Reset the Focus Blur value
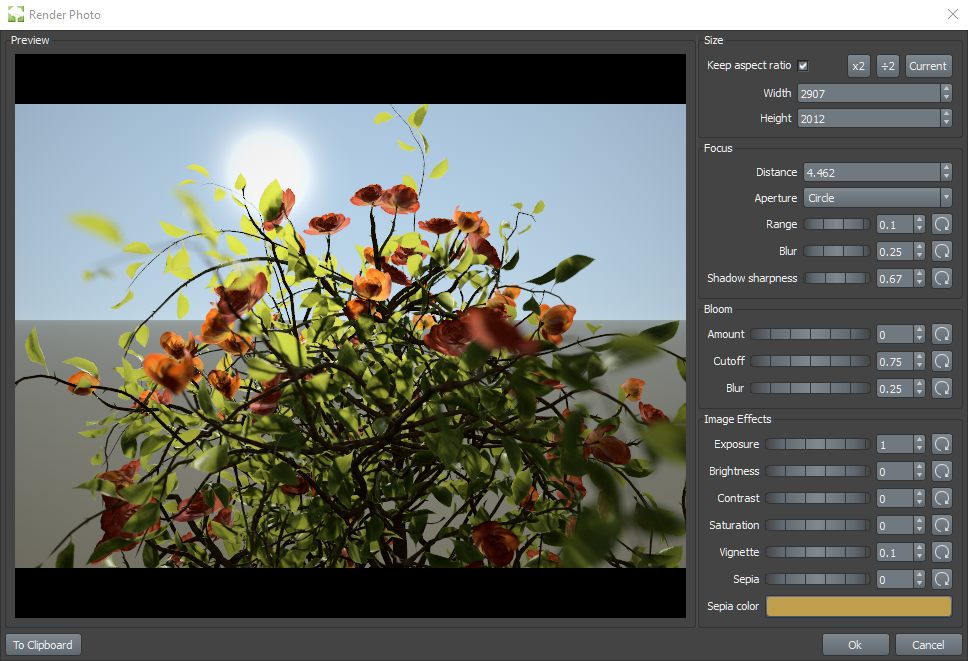Image resolution: width=968 pixels, height=661 pixels. coord(941,251)
